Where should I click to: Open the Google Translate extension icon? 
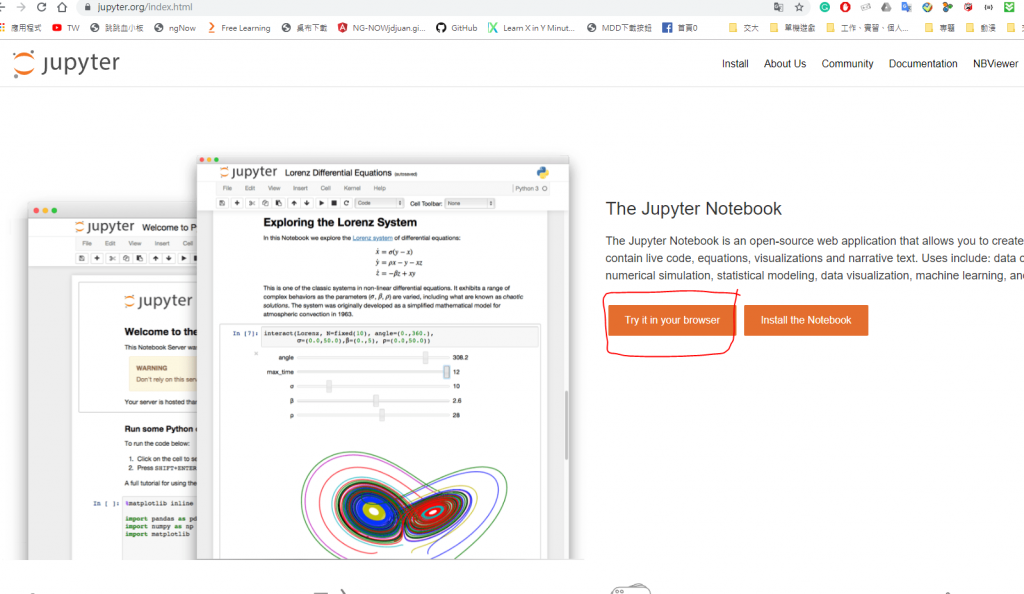coord(906,7)
